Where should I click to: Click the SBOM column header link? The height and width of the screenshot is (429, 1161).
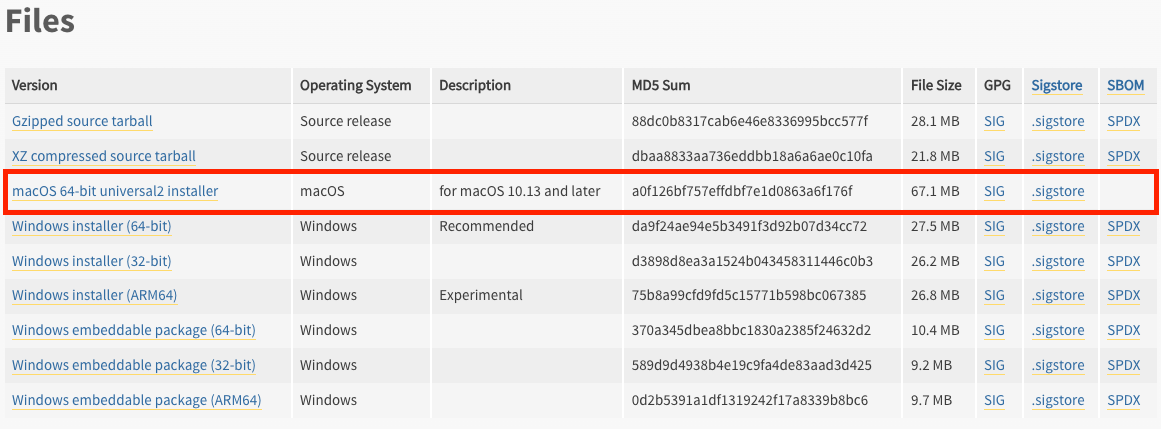point(1125,86)
